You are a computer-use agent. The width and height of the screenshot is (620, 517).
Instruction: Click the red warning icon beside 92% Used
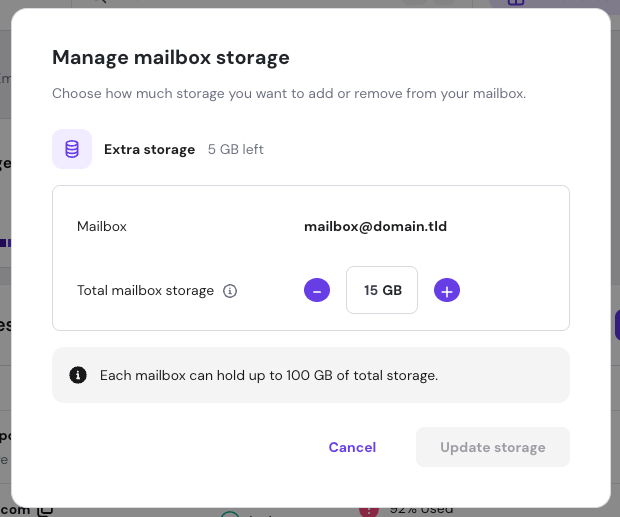367,511
